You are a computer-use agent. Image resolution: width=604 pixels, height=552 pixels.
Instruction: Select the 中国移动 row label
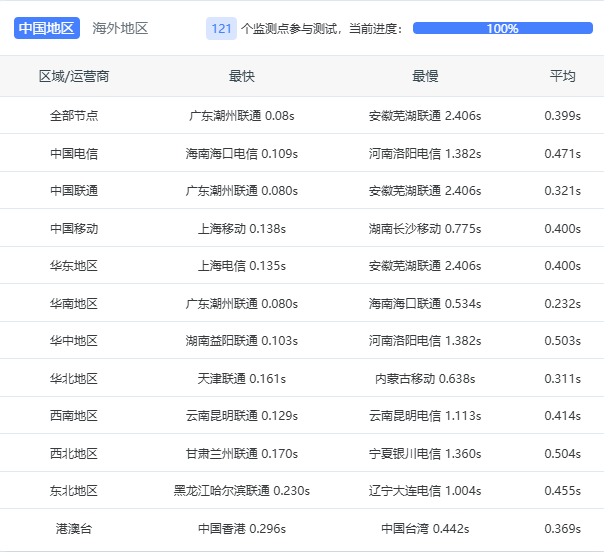[74, 229]
